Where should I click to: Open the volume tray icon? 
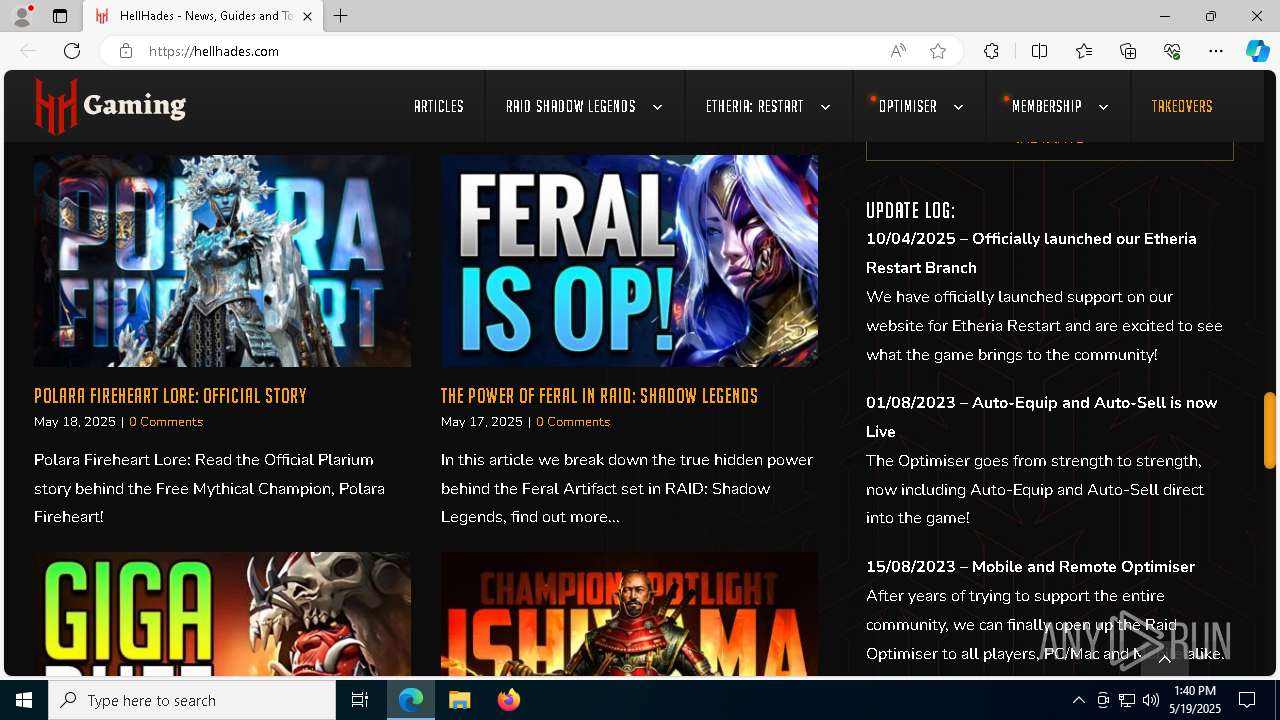[1151, 700]
